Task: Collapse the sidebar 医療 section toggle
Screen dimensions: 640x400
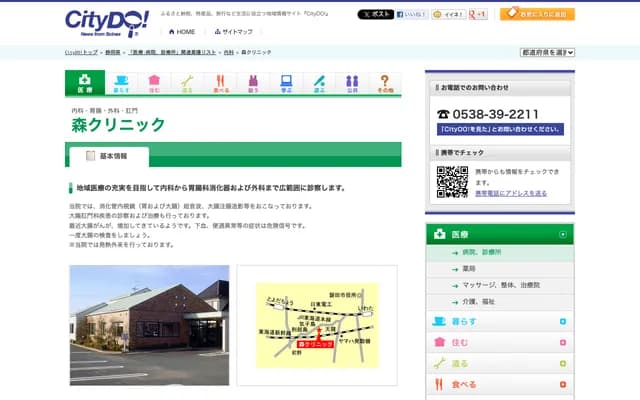Action: pos(563,234)
